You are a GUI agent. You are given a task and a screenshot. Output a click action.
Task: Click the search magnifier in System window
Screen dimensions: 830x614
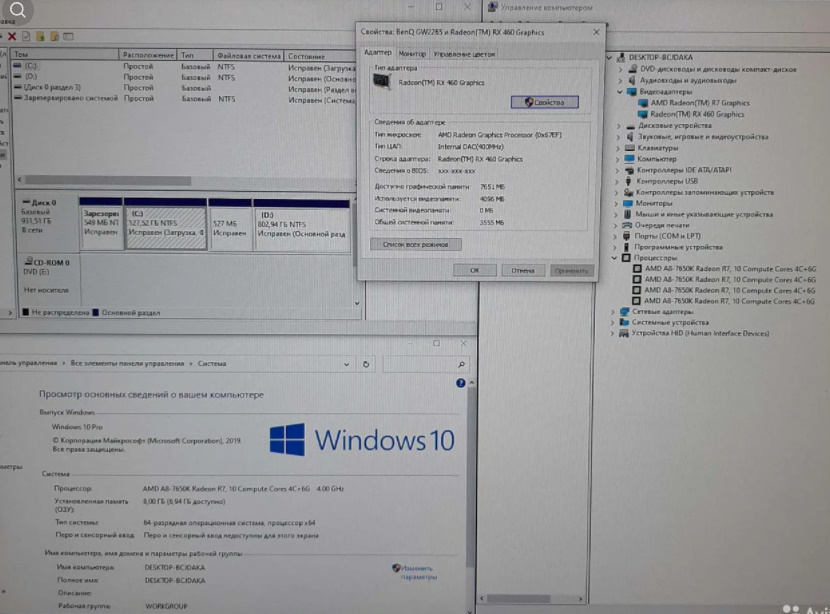tap(461, 364)
